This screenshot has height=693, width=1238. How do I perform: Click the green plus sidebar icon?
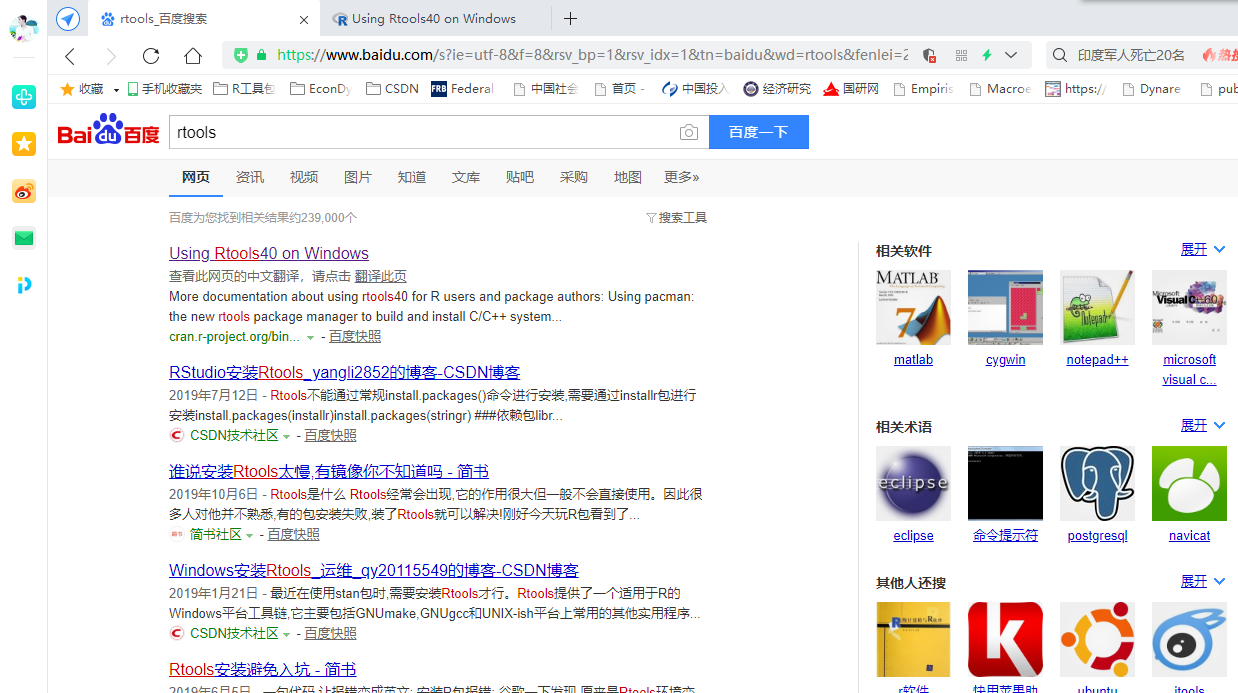pos(24,97)
